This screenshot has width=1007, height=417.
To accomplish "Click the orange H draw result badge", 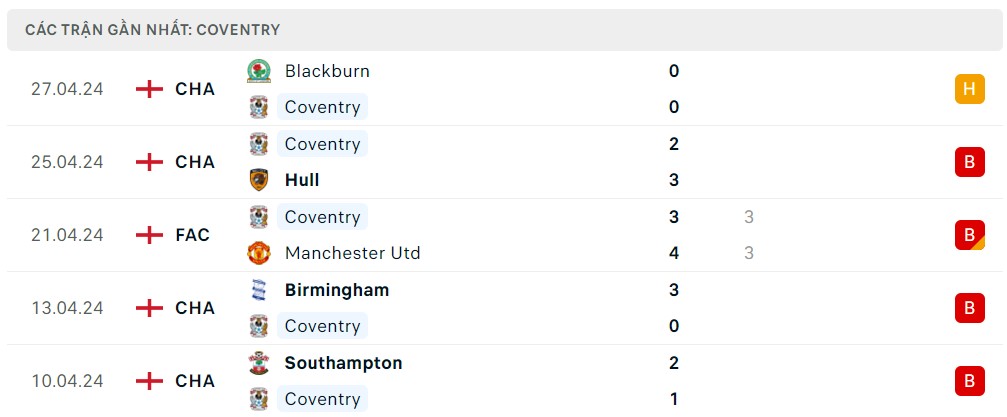I will [968, 89].
